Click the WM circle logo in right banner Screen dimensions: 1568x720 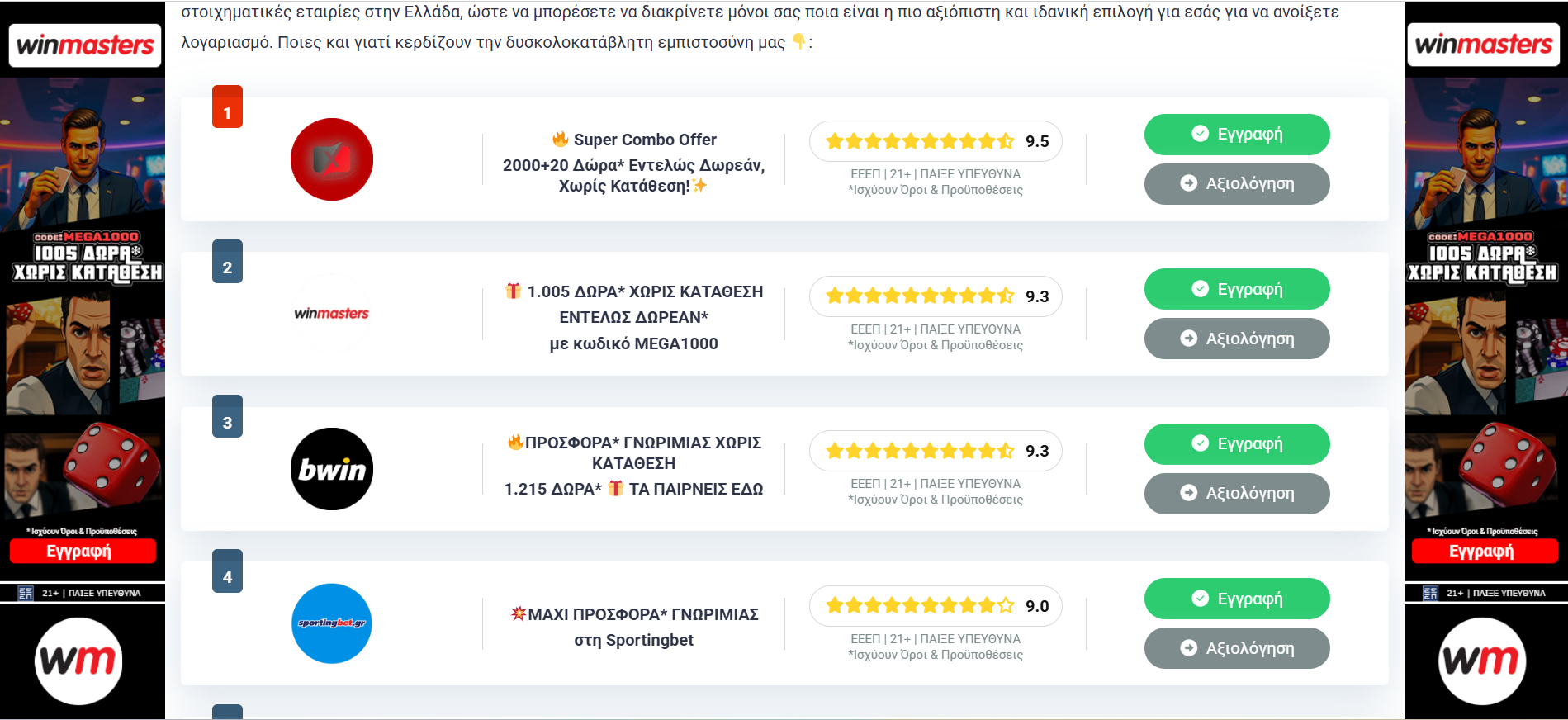(x=1481, y=661)
